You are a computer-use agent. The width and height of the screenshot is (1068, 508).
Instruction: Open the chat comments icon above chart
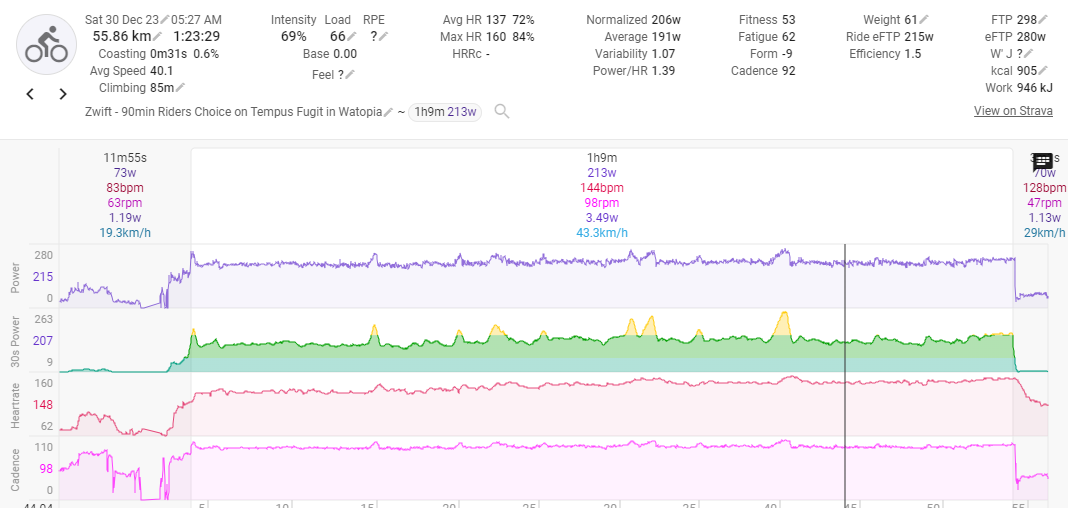[1043, 163]
